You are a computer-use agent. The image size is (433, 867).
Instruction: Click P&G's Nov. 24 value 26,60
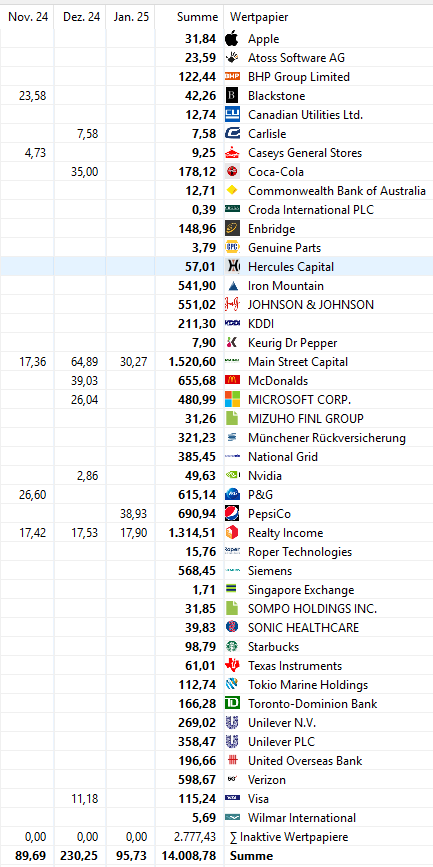point(33,495)
